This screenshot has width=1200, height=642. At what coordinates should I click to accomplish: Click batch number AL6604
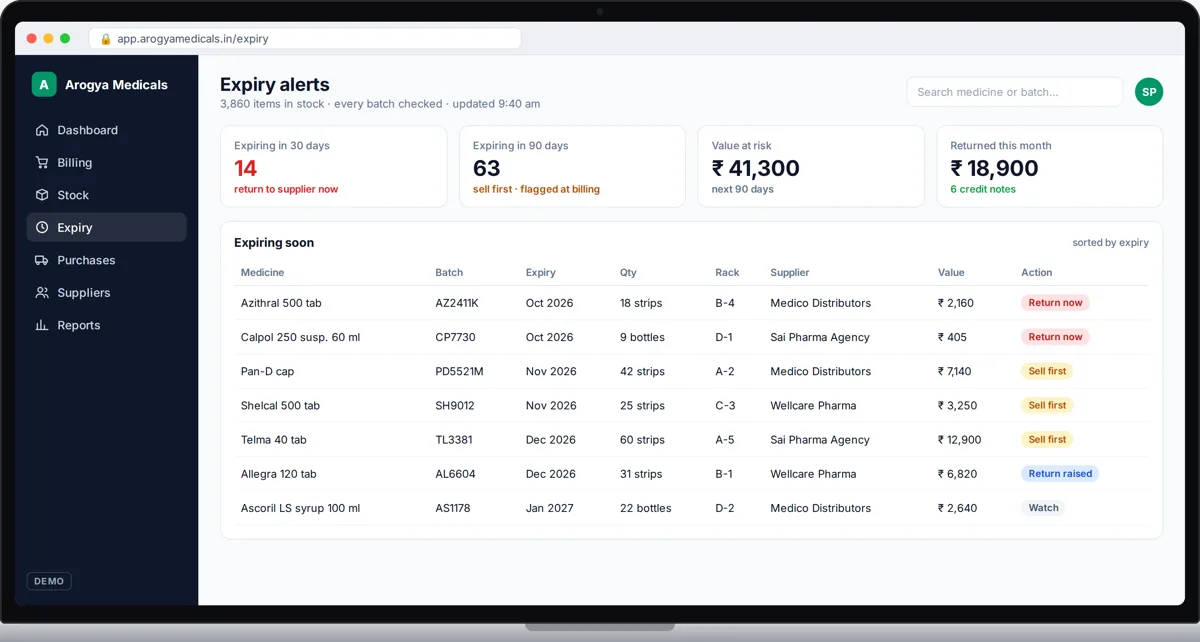click(455, 474)
